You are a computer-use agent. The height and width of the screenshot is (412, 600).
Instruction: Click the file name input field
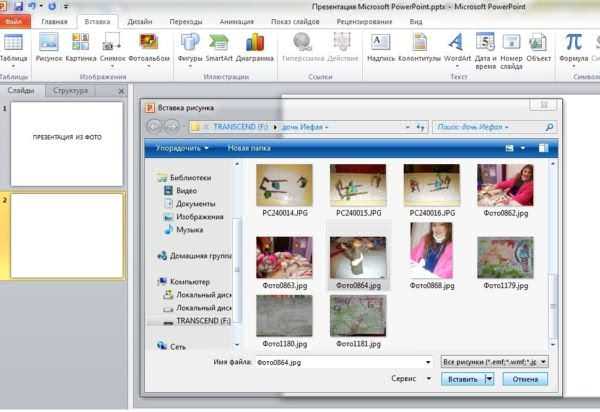340,362
